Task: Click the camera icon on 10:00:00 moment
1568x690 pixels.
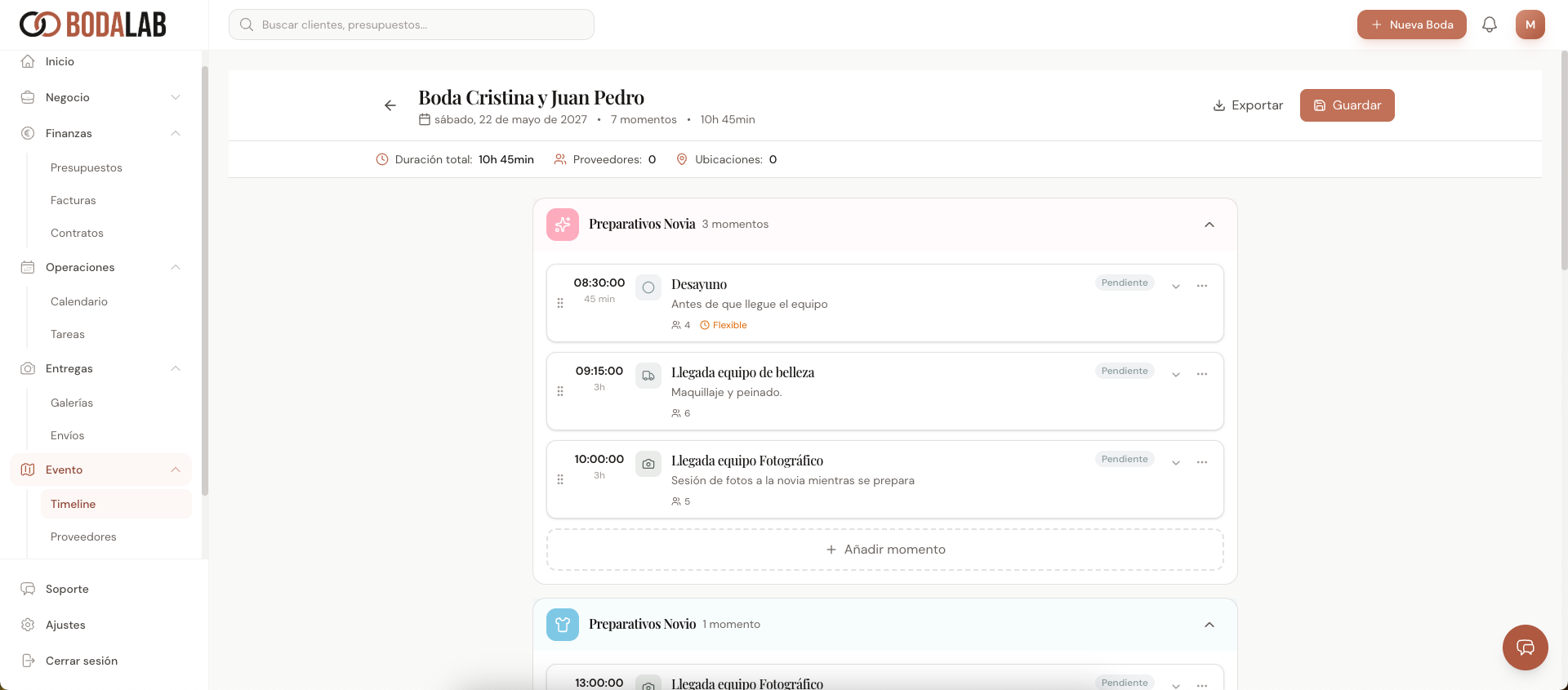Action: [648, 464]
